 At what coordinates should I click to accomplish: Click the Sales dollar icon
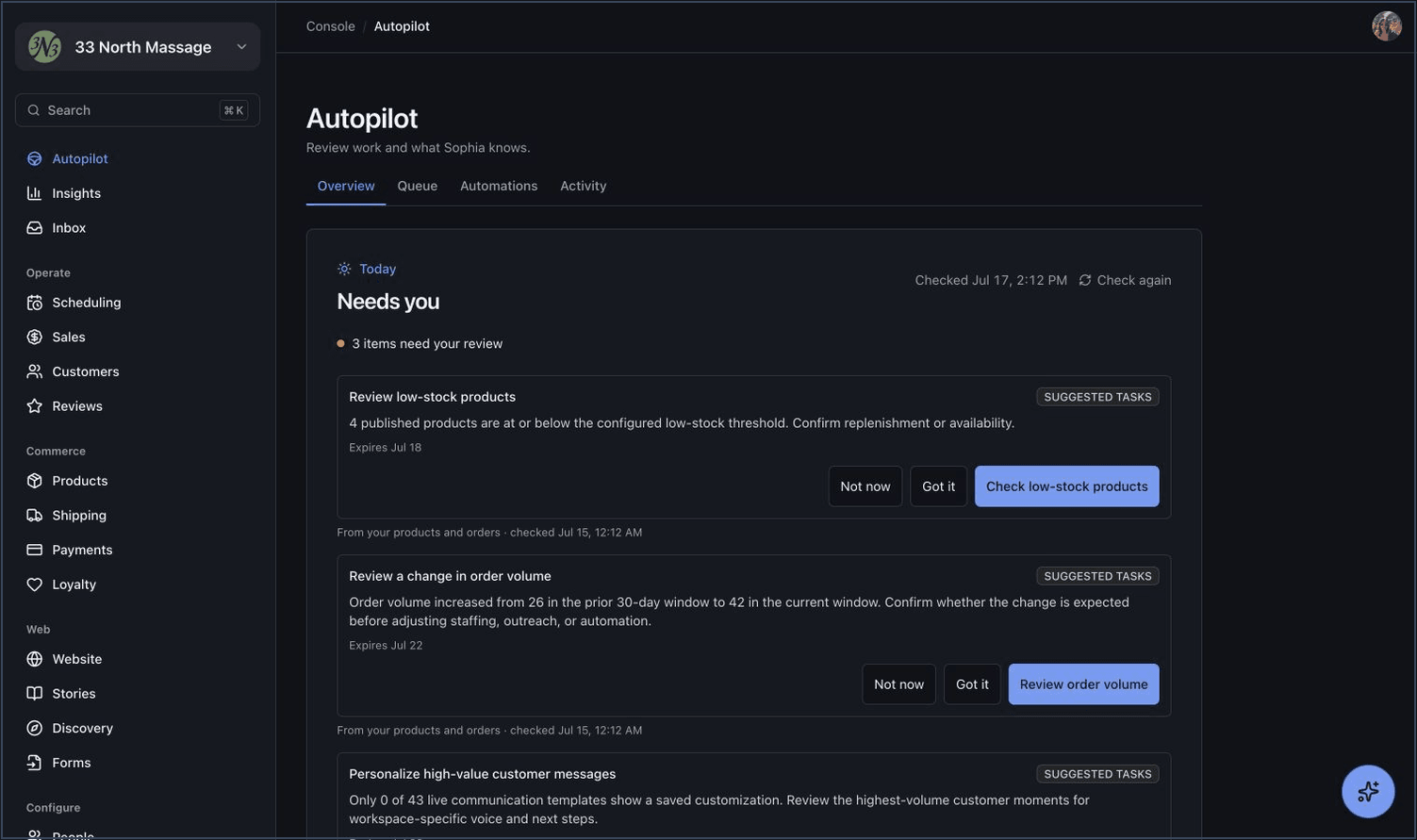pos(35,338)
